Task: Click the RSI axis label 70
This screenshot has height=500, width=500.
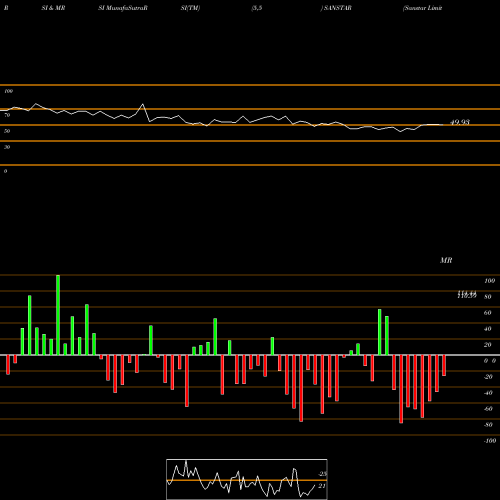Action: (x=7, y=115)
